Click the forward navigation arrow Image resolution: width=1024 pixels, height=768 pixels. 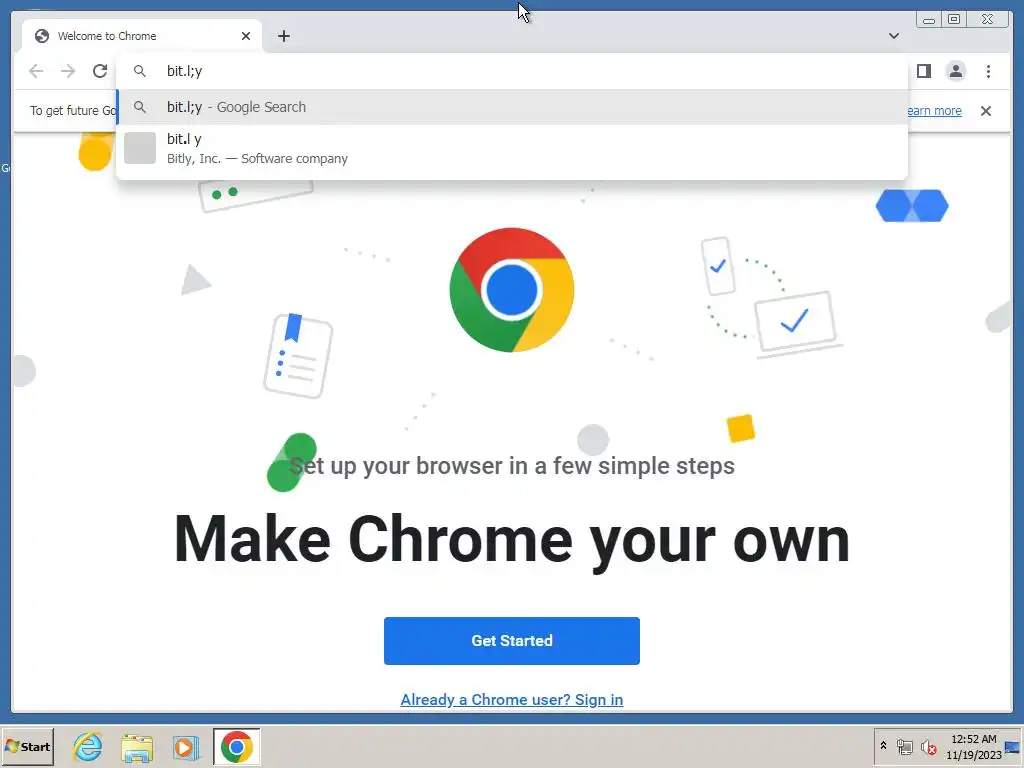coord(68,71)
